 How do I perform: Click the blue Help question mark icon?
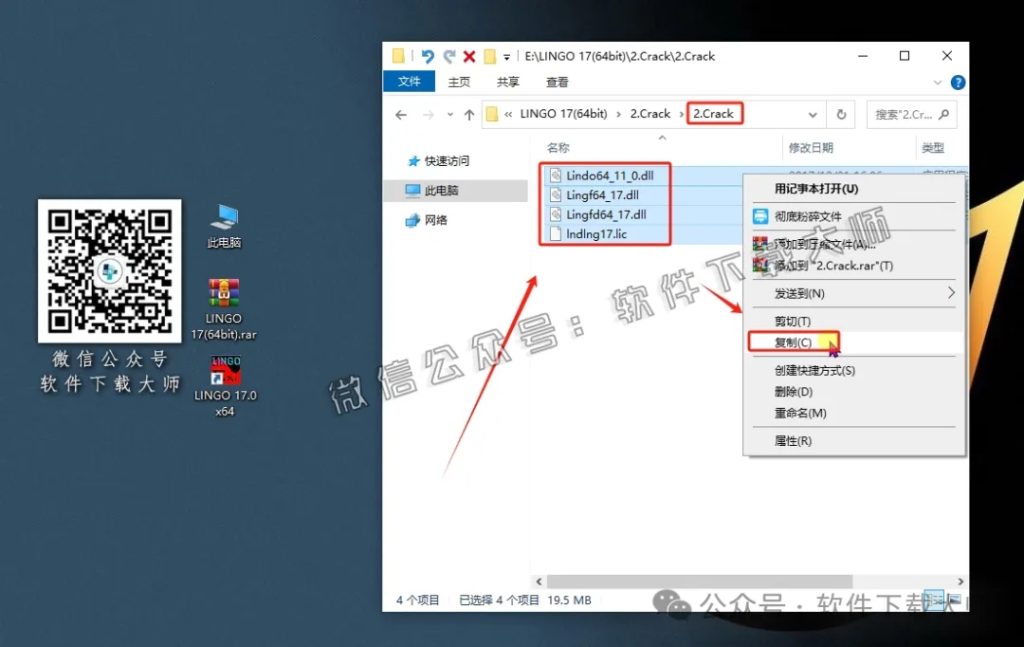coord(957,82)
